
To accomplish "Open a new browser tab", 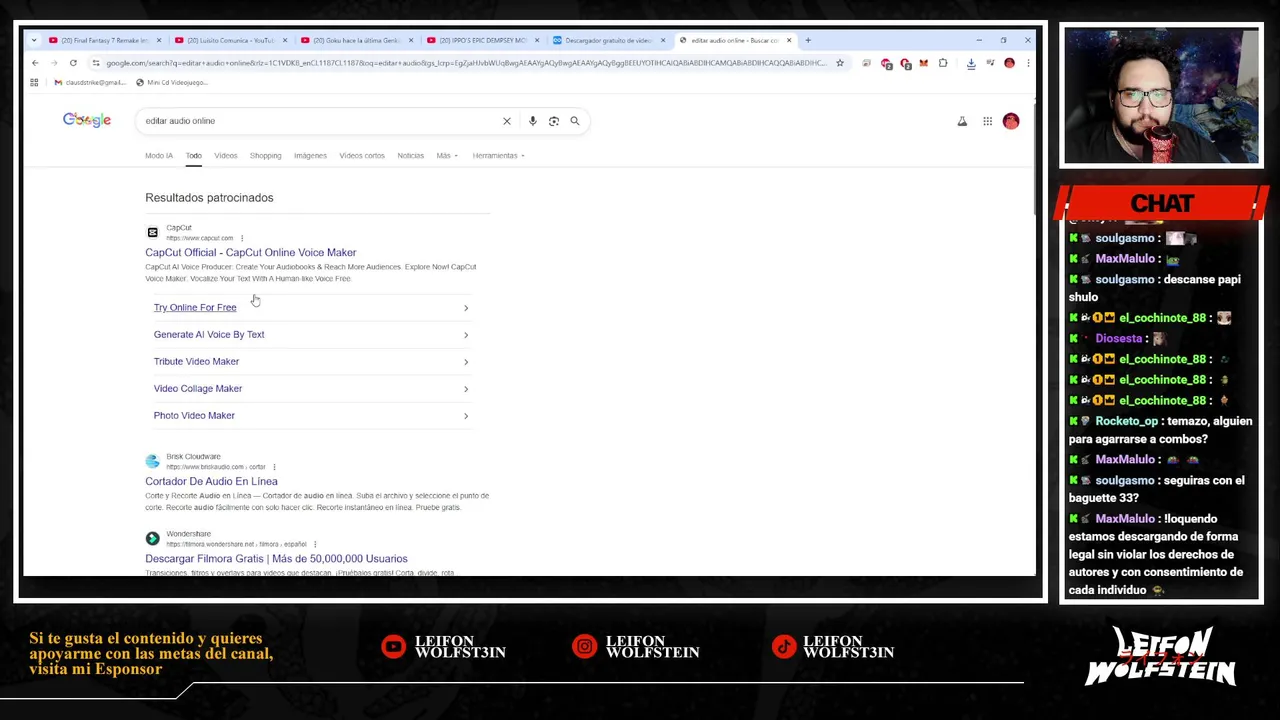I will [808, 40].
